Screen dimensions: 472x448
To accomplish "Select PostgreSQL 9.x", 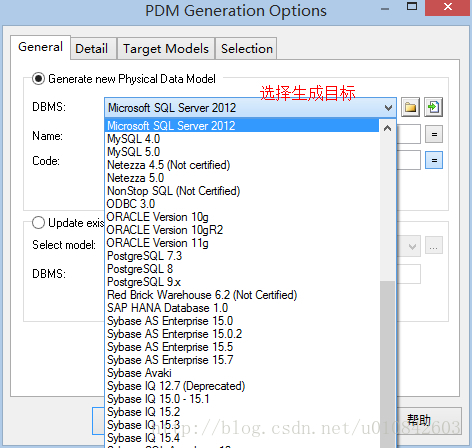I will [242, 282].
